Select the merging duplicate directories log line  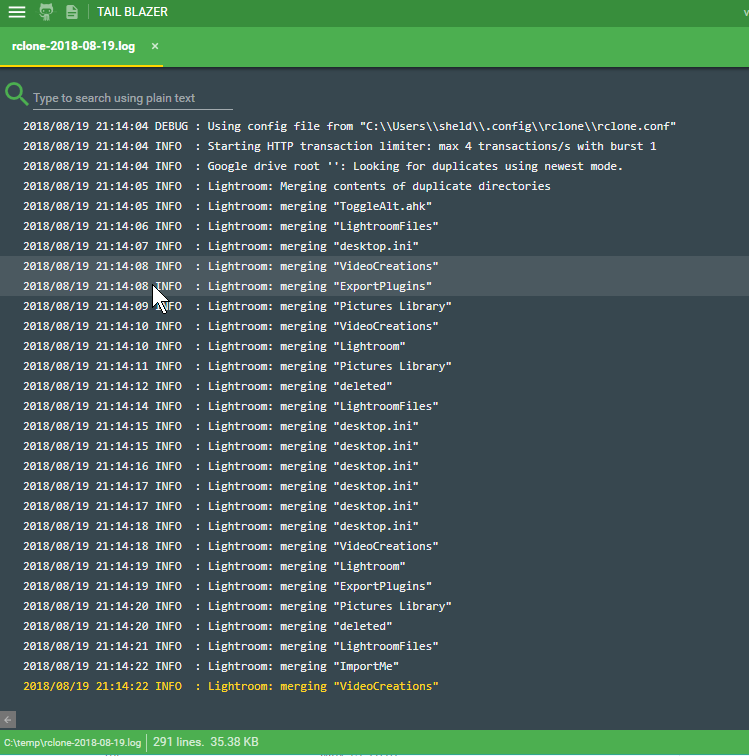(287, 186)
